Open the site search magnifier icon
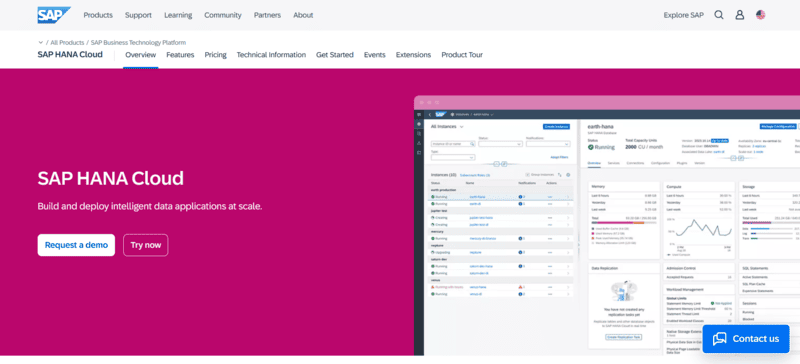 tap(719, 15)
